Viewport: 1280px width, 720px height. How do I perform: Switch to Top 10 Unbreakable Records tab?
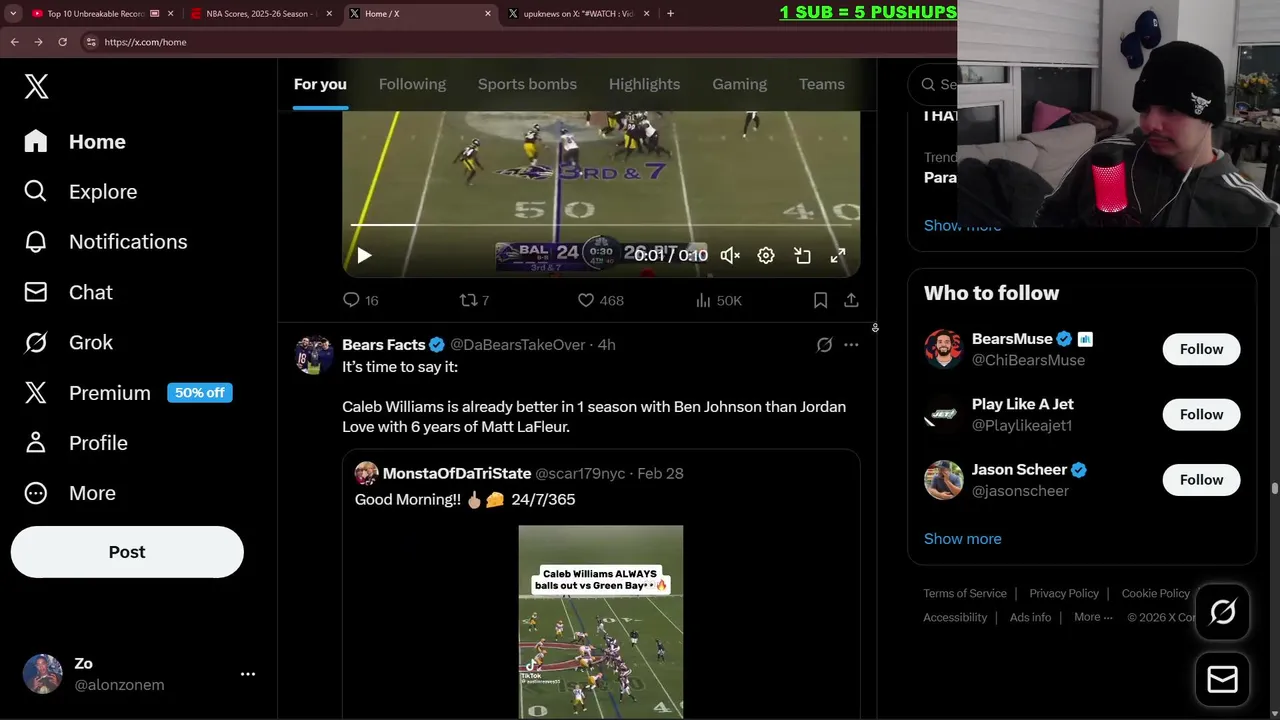(x=103, y=14)
